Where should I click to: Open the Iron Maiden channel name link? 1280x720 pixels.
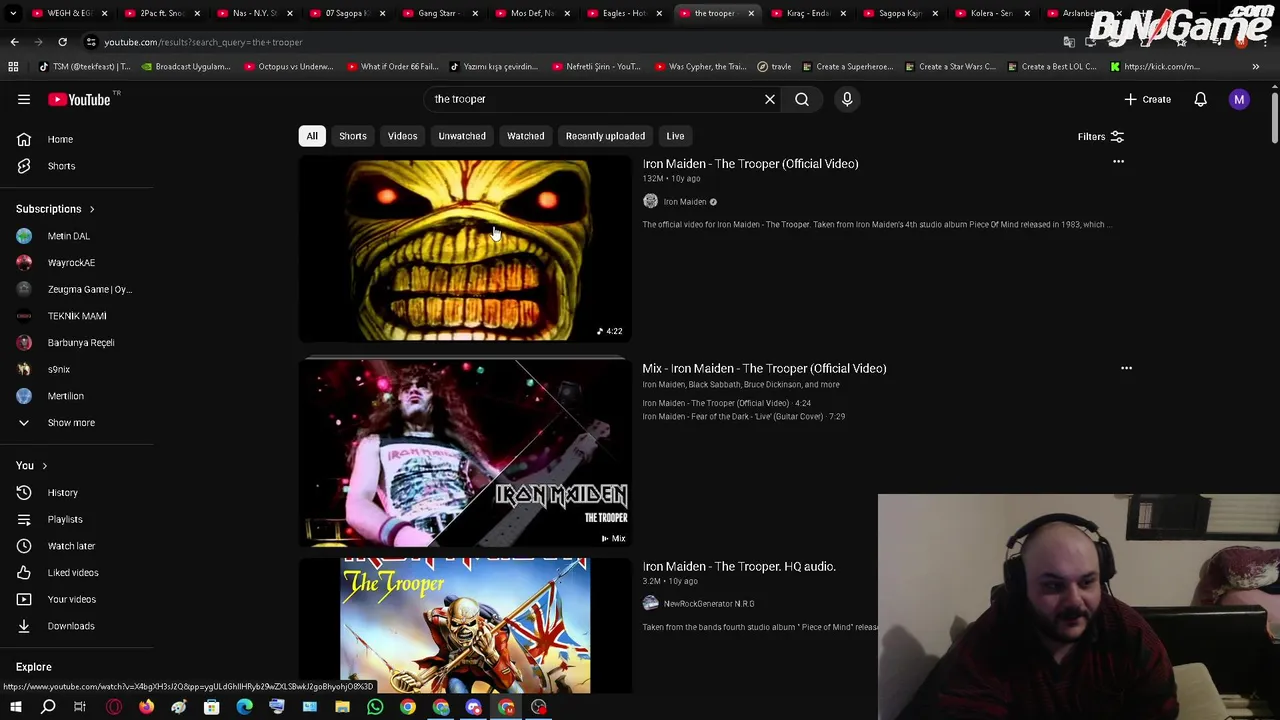(685, 202)
